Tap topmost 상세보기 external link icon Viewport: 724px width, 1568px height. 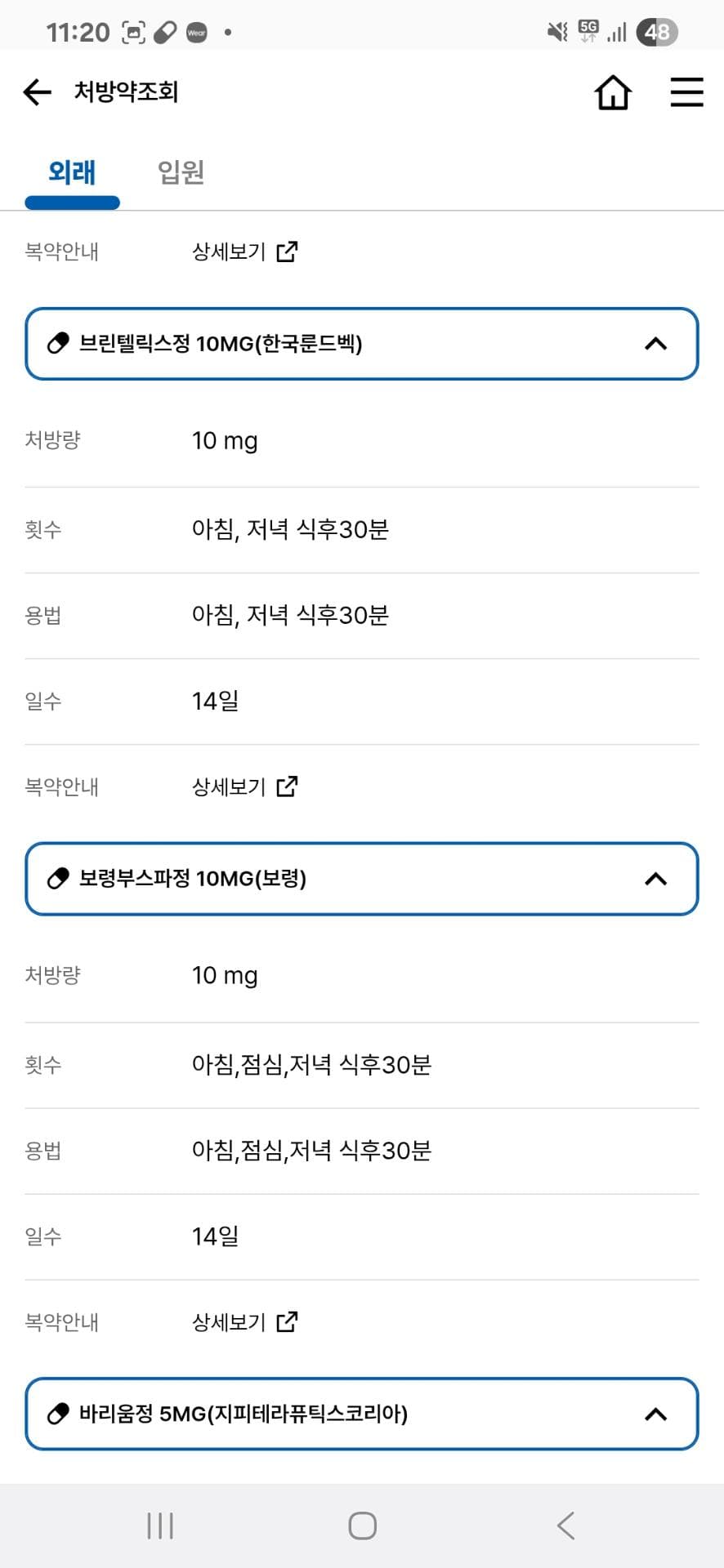[288, 252]
